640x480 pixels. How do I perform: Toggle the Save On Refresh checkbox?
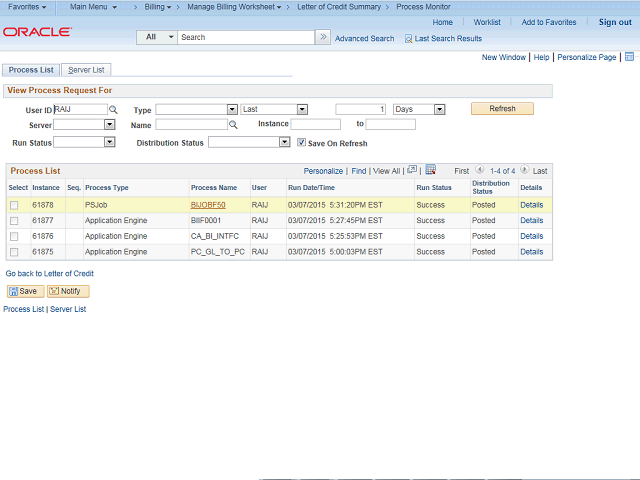coord(301,143)
